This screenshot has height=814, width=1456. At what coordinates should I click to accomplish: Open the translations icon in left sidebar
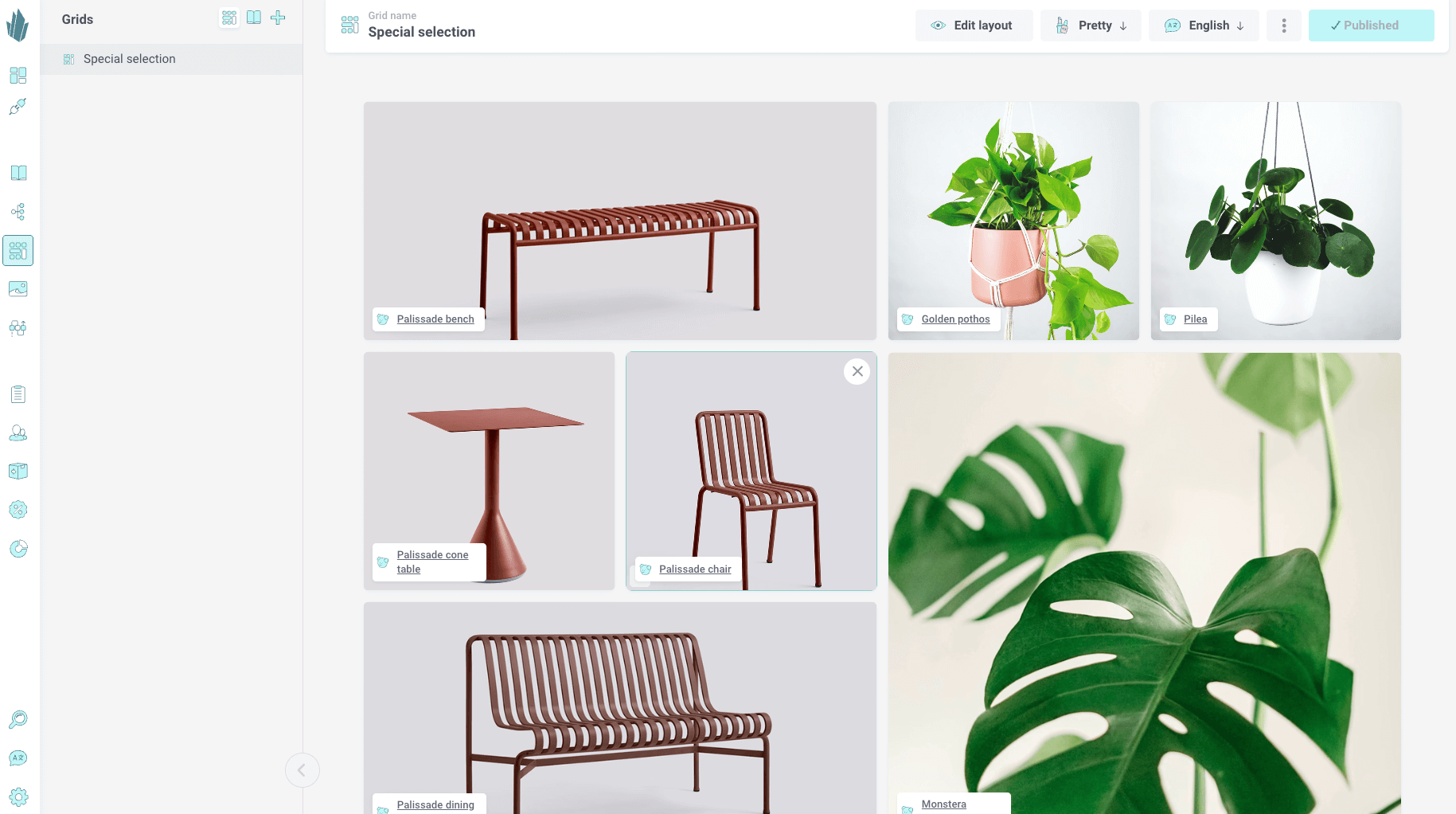18,758
